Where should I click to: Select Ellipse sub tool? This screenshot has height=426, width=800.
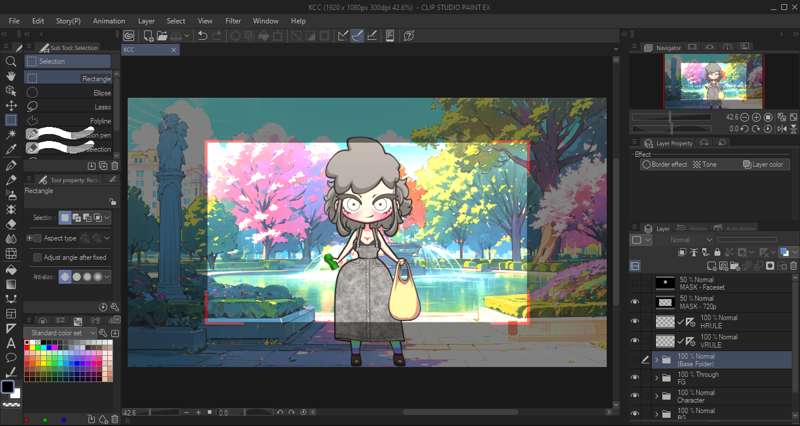point(68,93)
